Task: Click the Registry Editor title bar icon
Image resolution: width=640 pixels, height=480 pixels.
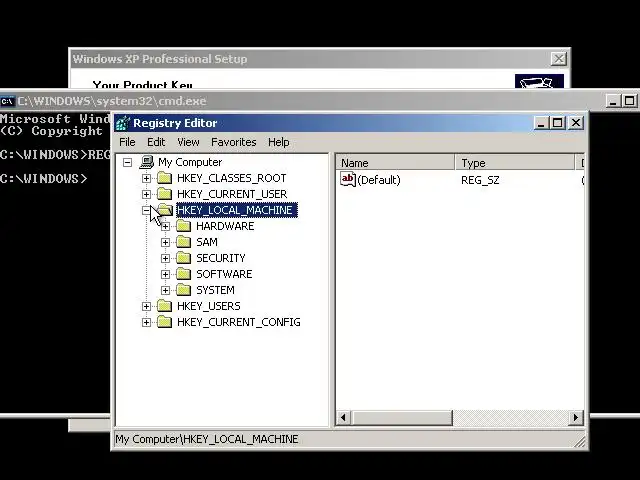Action: tap(122, 123)
